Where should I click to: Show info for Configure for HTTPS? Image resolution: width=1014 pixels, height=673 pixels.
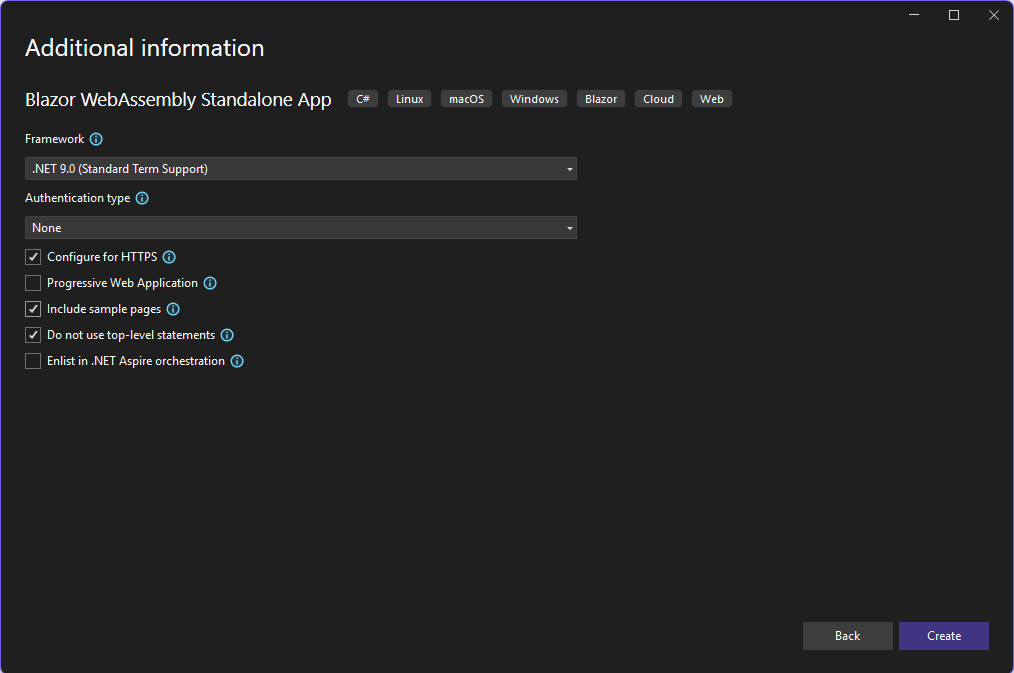[x=169, y=257]
